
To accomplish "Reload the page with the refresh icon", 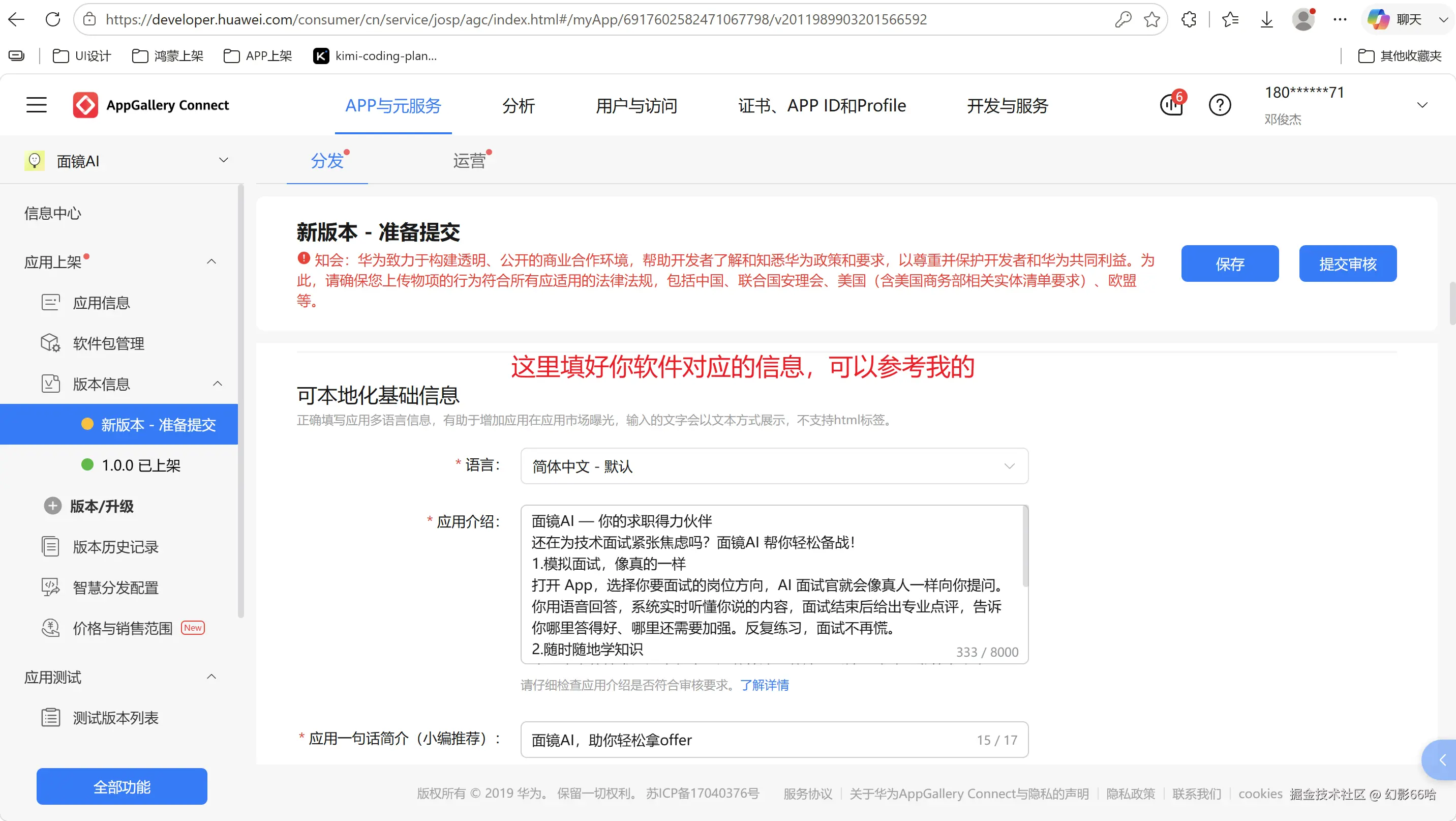I will 52,19.
